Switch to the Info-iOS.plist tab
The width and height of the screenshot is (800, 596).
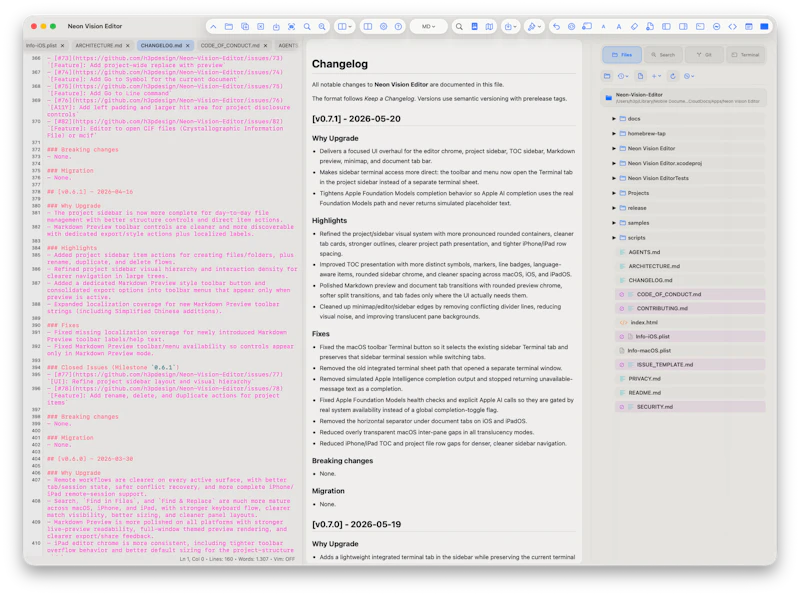42,45
